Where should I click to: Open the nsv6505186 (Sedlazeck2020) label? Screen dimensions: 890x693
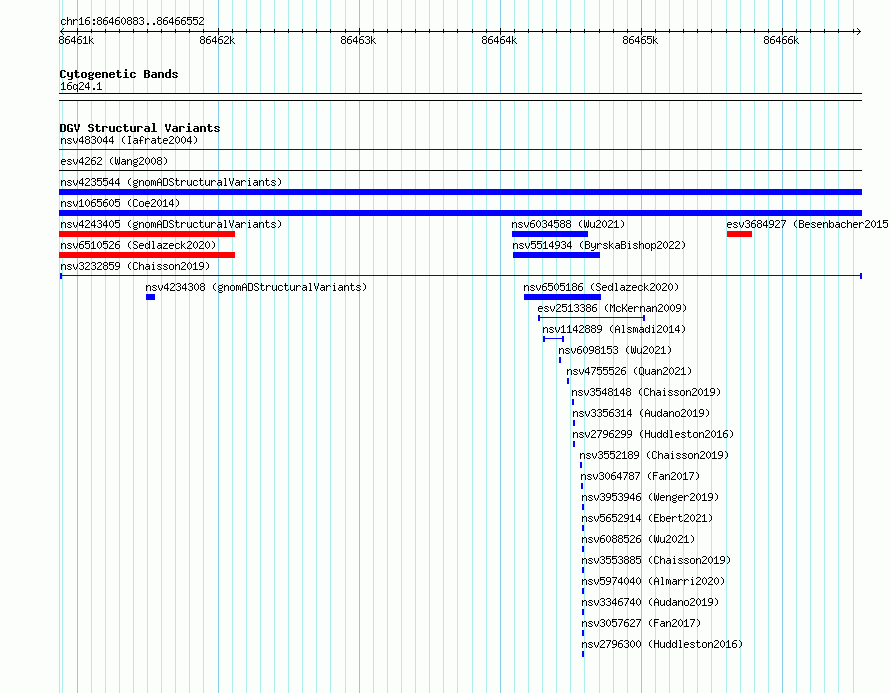coord(601,287)
